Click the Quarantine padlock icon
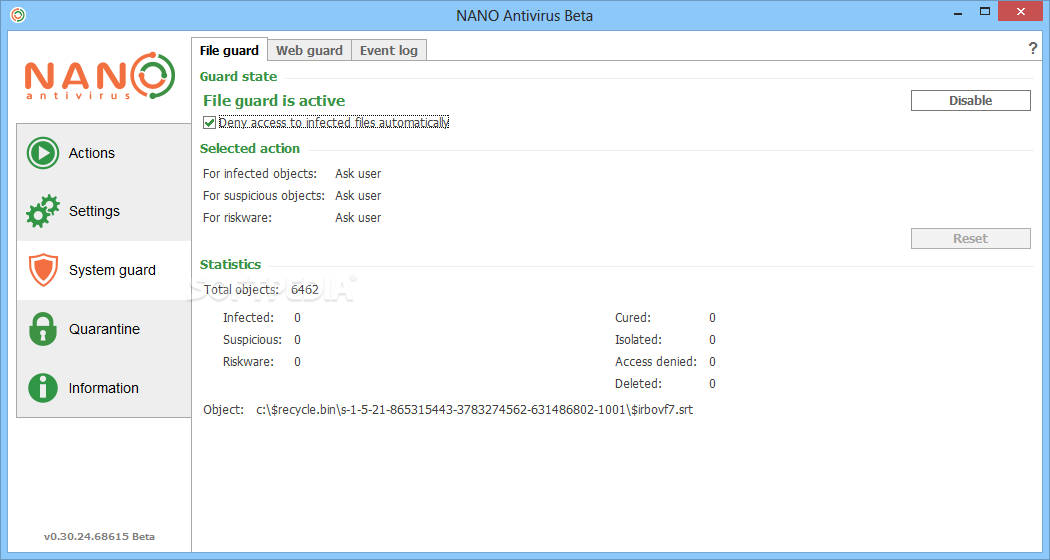This screenshot has height=560, width=1050. pos(43,329)
